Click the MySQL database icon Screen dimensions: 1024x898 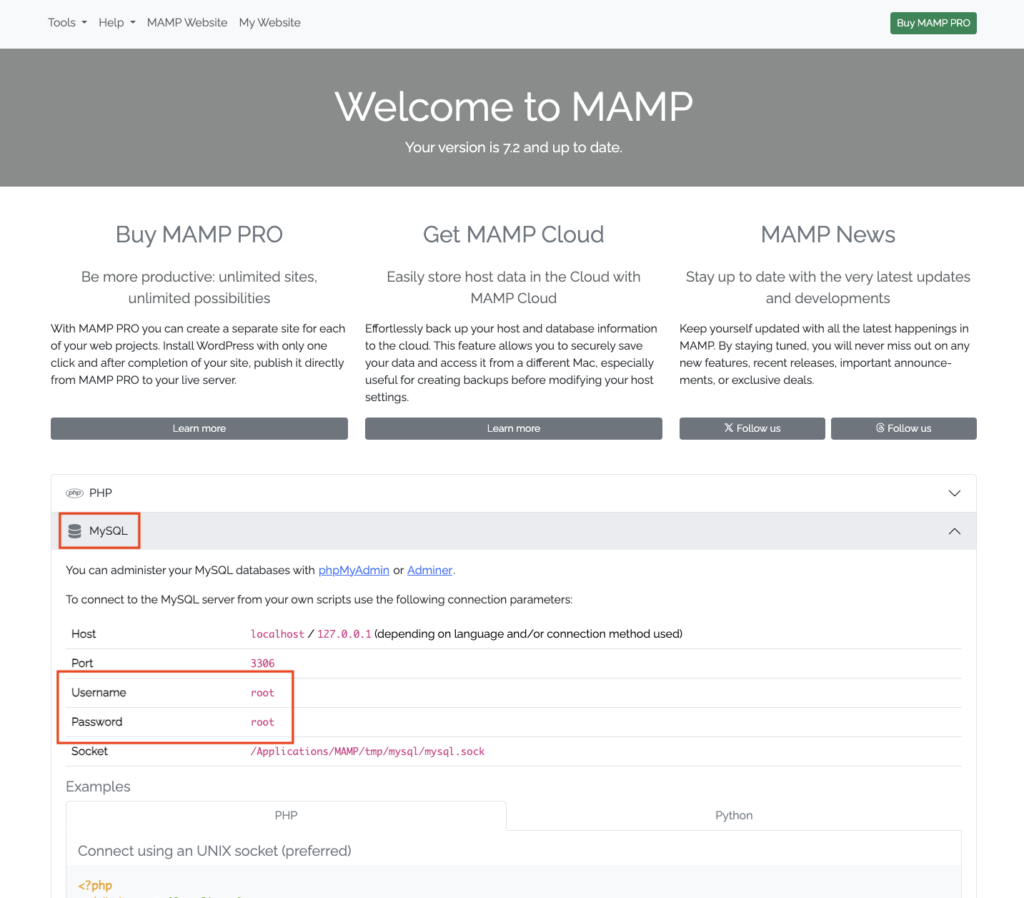click(x=75, y=531)
